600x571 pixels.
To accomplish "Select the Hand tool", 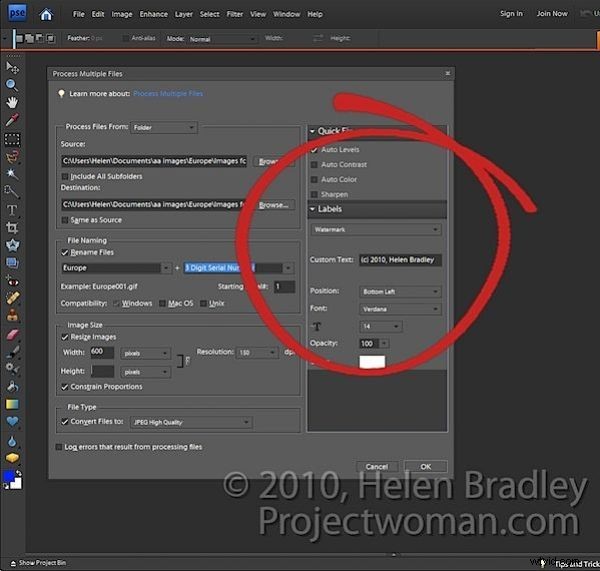I will [12, 103].
